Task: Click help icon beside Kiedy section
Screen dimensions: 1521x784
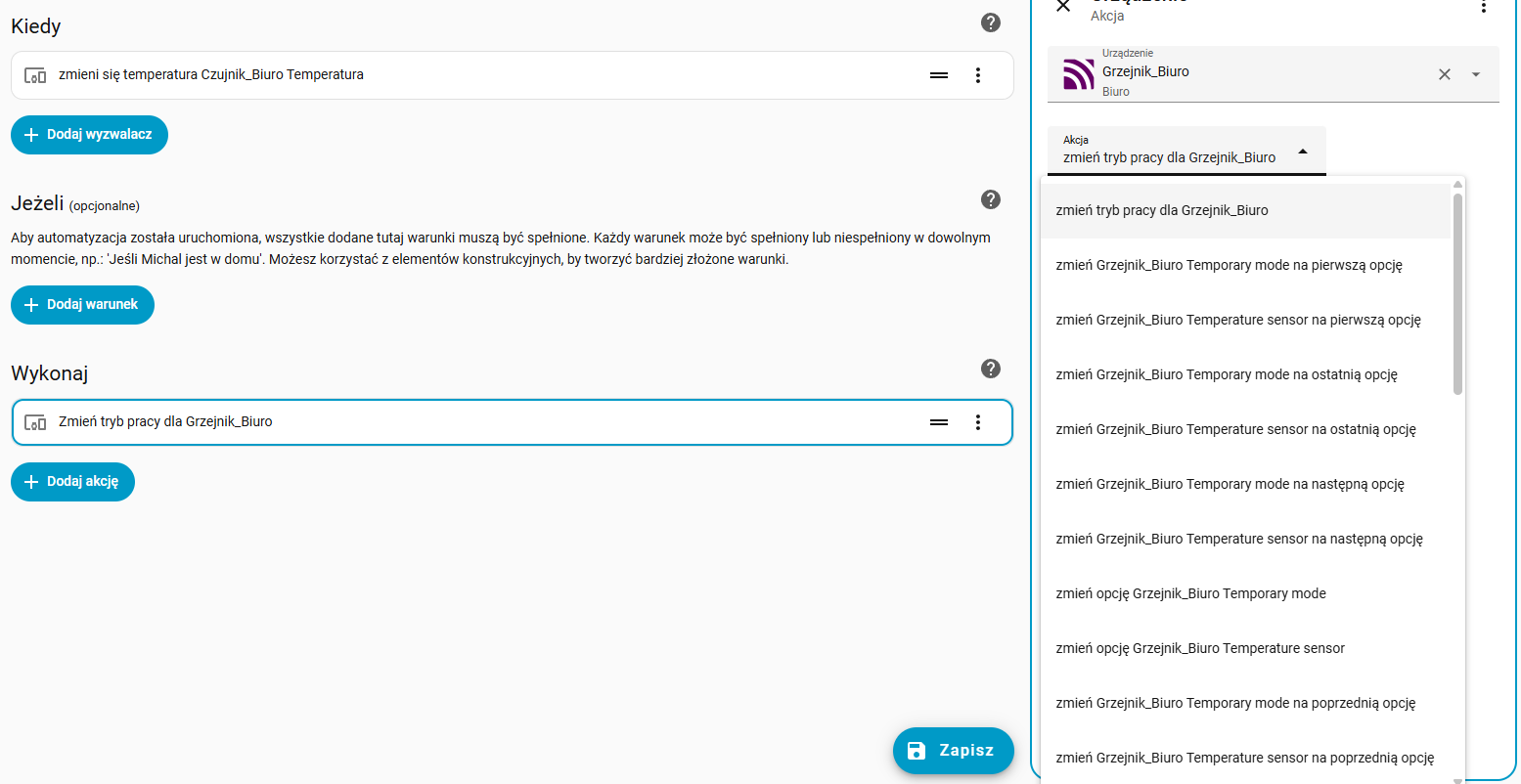Action: click(991, 22)
